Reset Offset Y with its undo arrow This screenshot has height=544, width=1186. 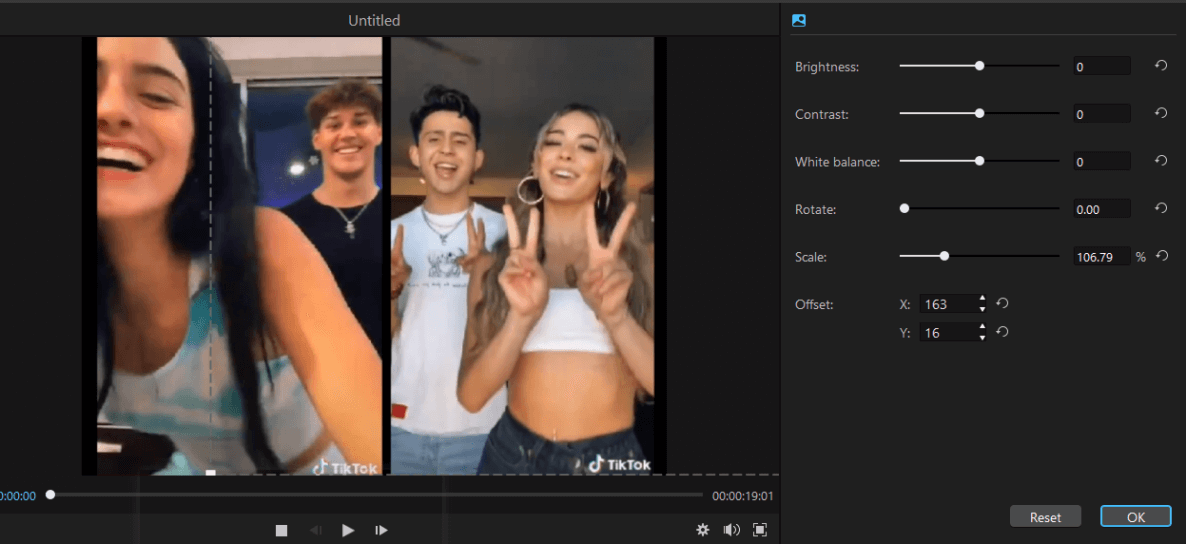[1002, 331]
